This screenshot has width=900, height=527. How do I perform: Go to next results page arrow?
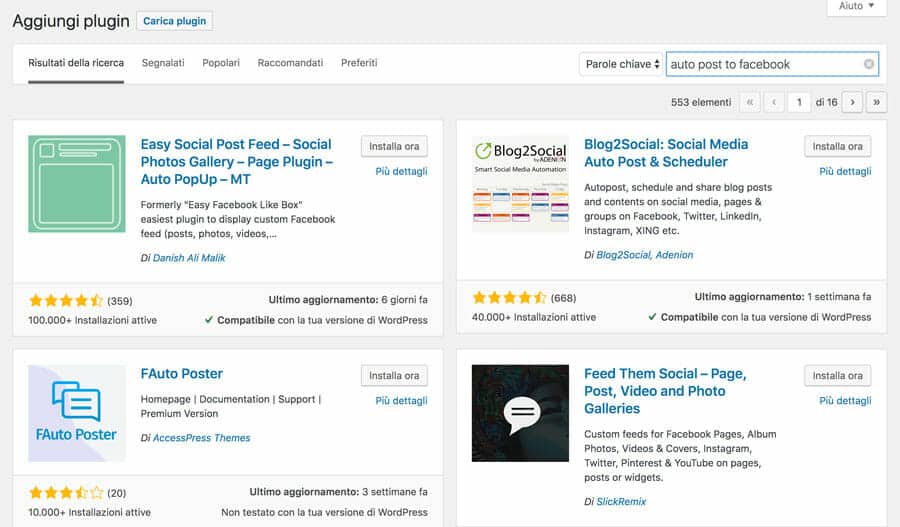852,102
